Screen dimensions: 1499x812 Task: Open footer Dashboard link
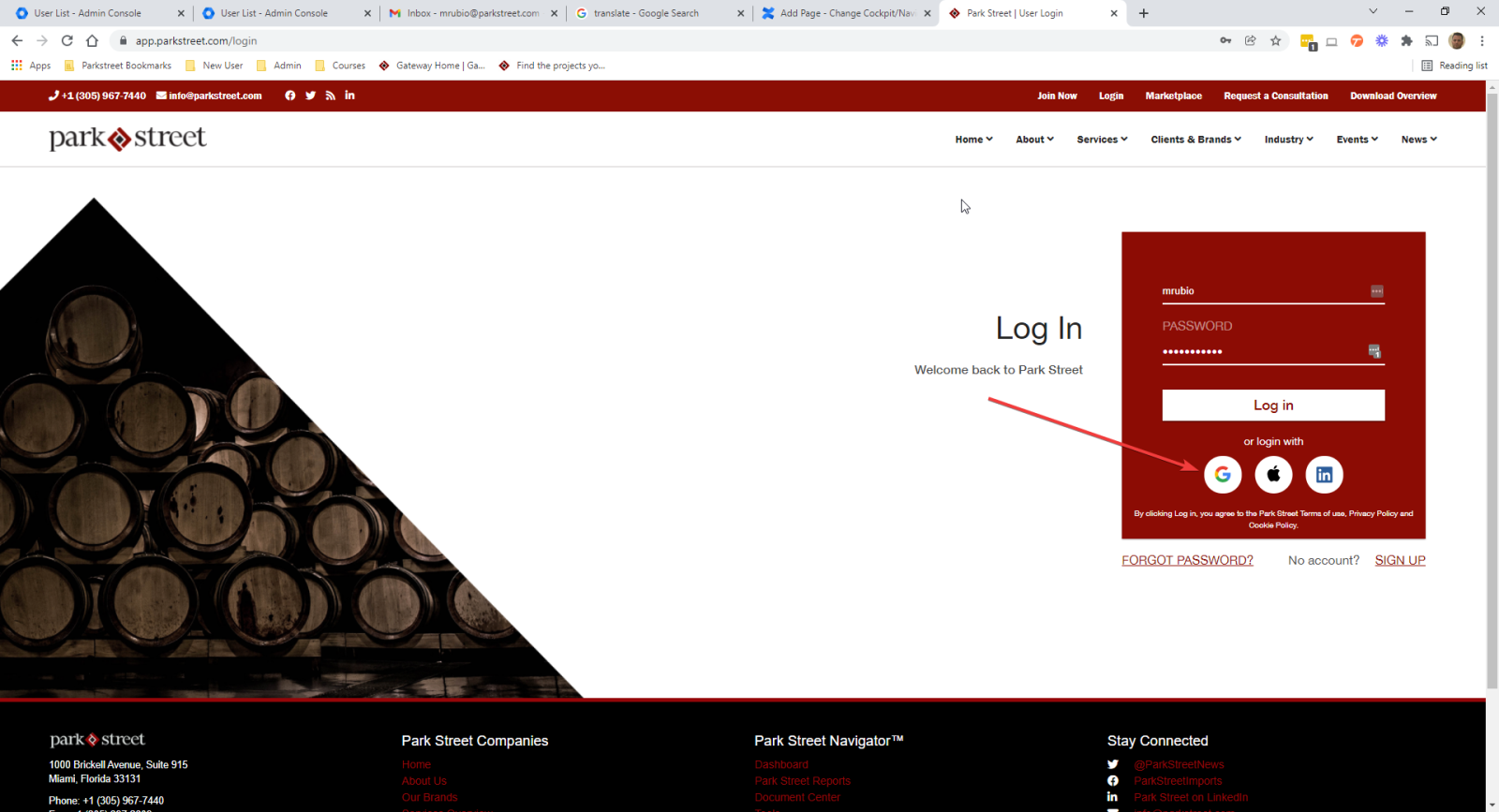click(781, 764)
